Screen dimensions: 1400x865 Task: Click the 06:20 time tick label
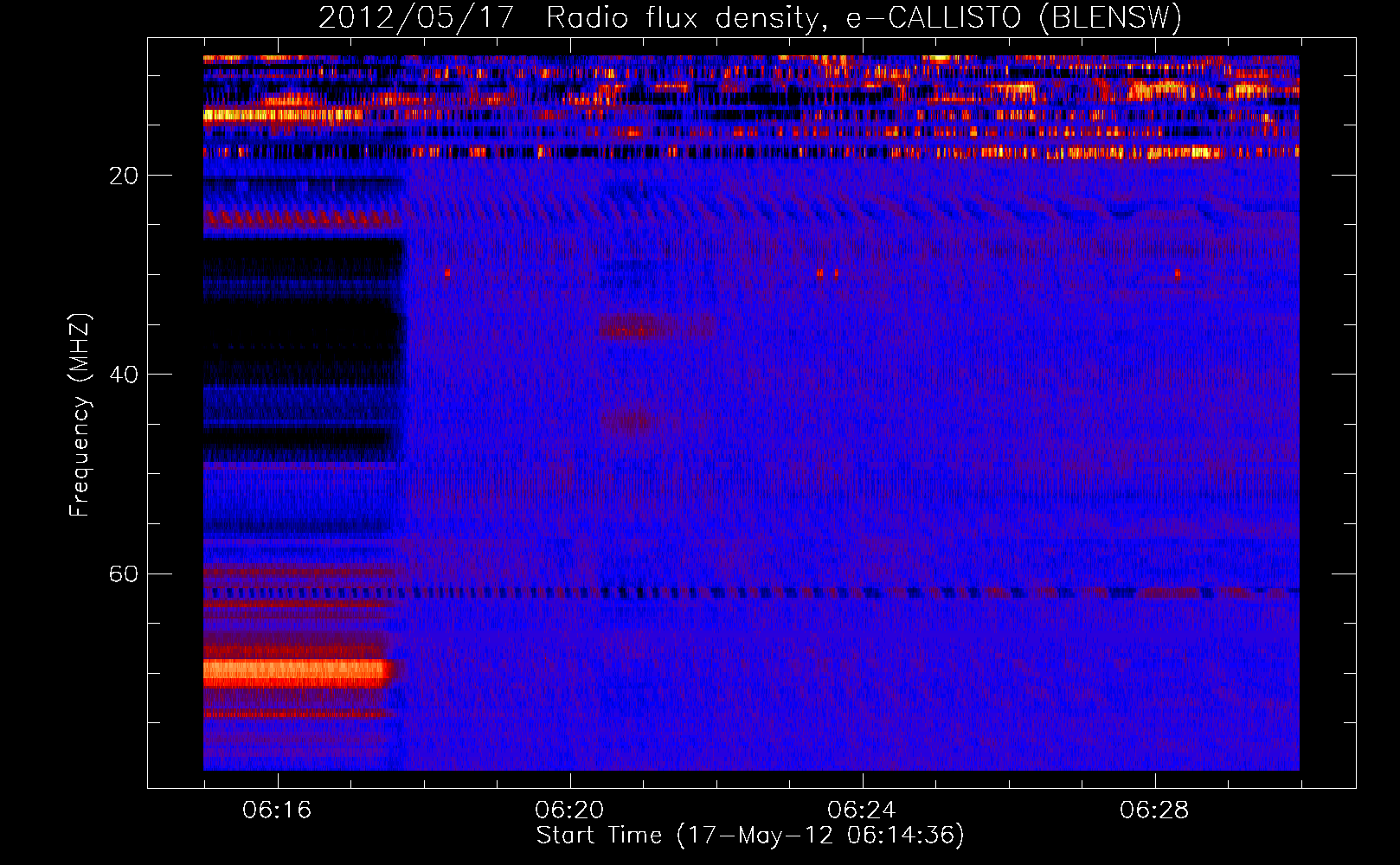click(x=569, y=810)
